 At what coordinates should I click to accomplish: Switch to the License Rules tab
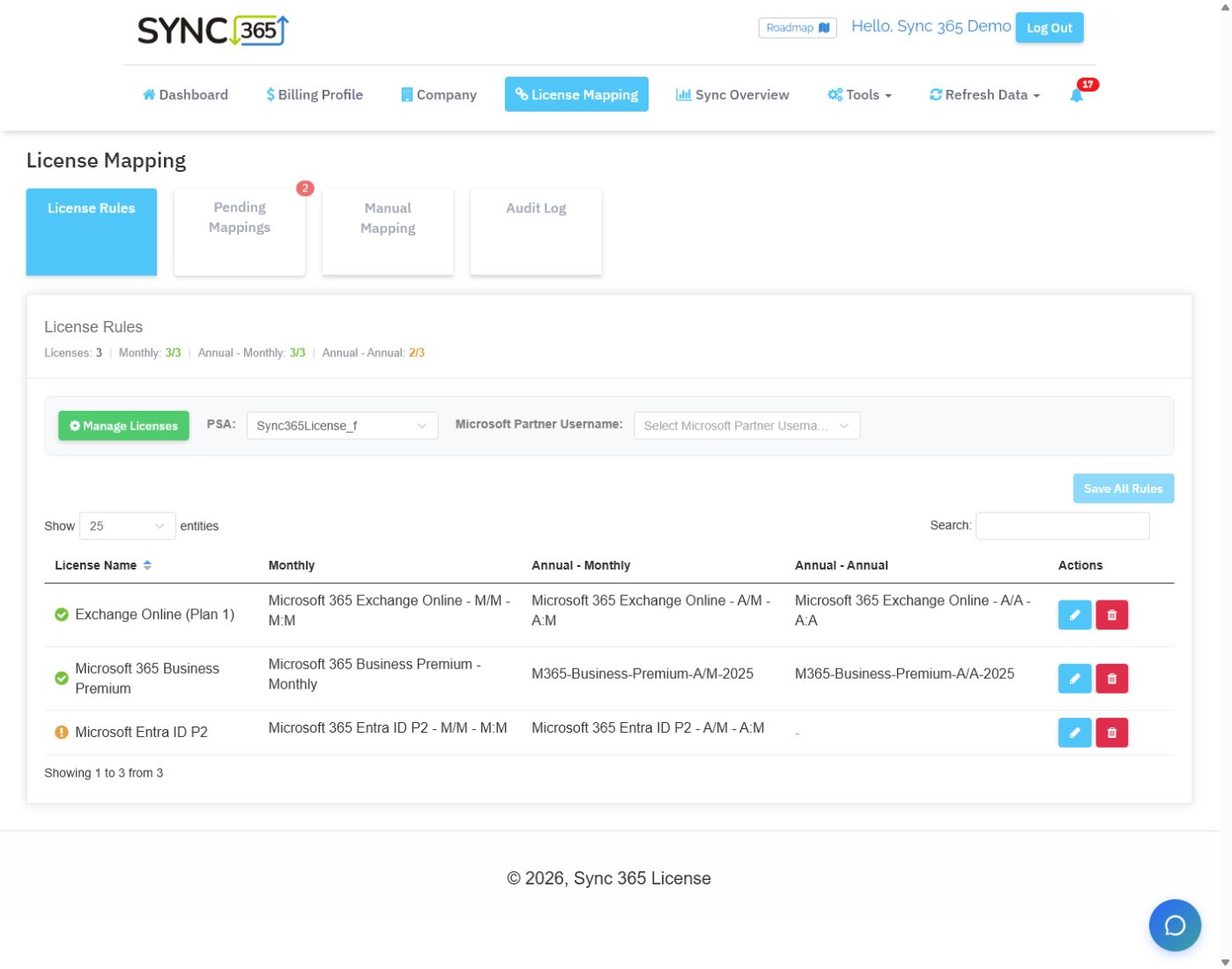click(x=92, y=232)
